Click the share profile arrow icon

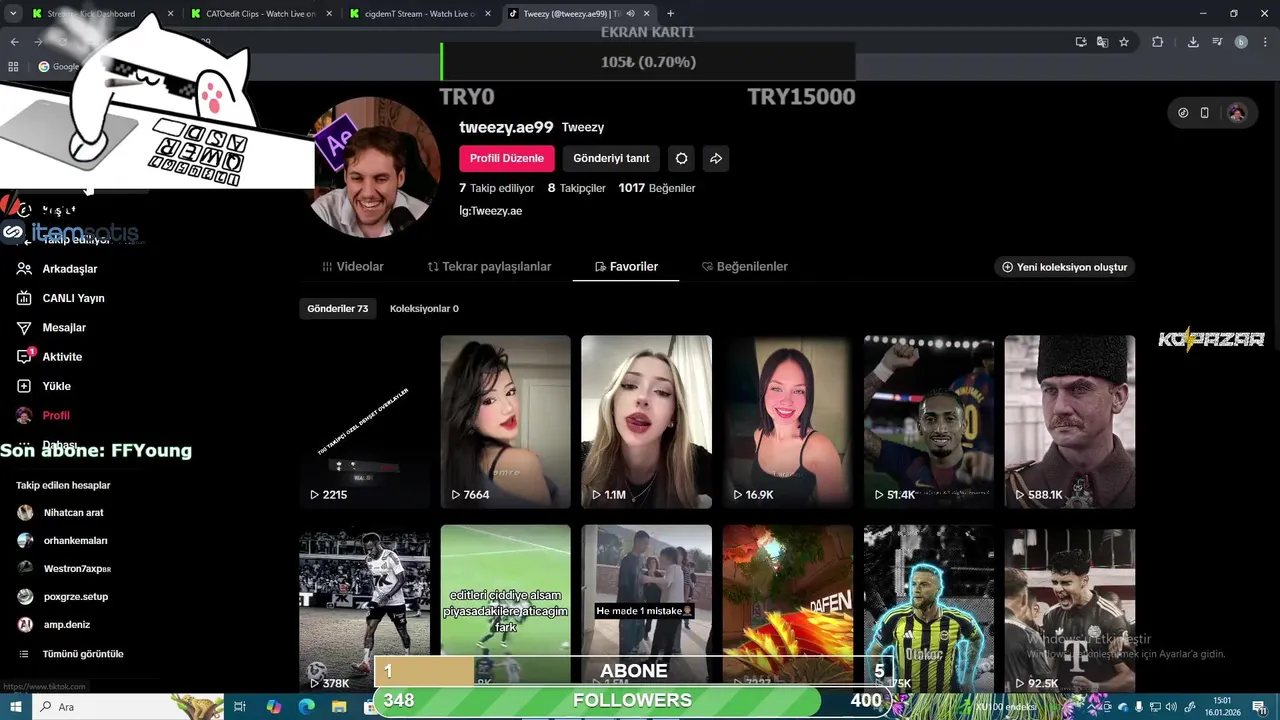tap(716, 158)
